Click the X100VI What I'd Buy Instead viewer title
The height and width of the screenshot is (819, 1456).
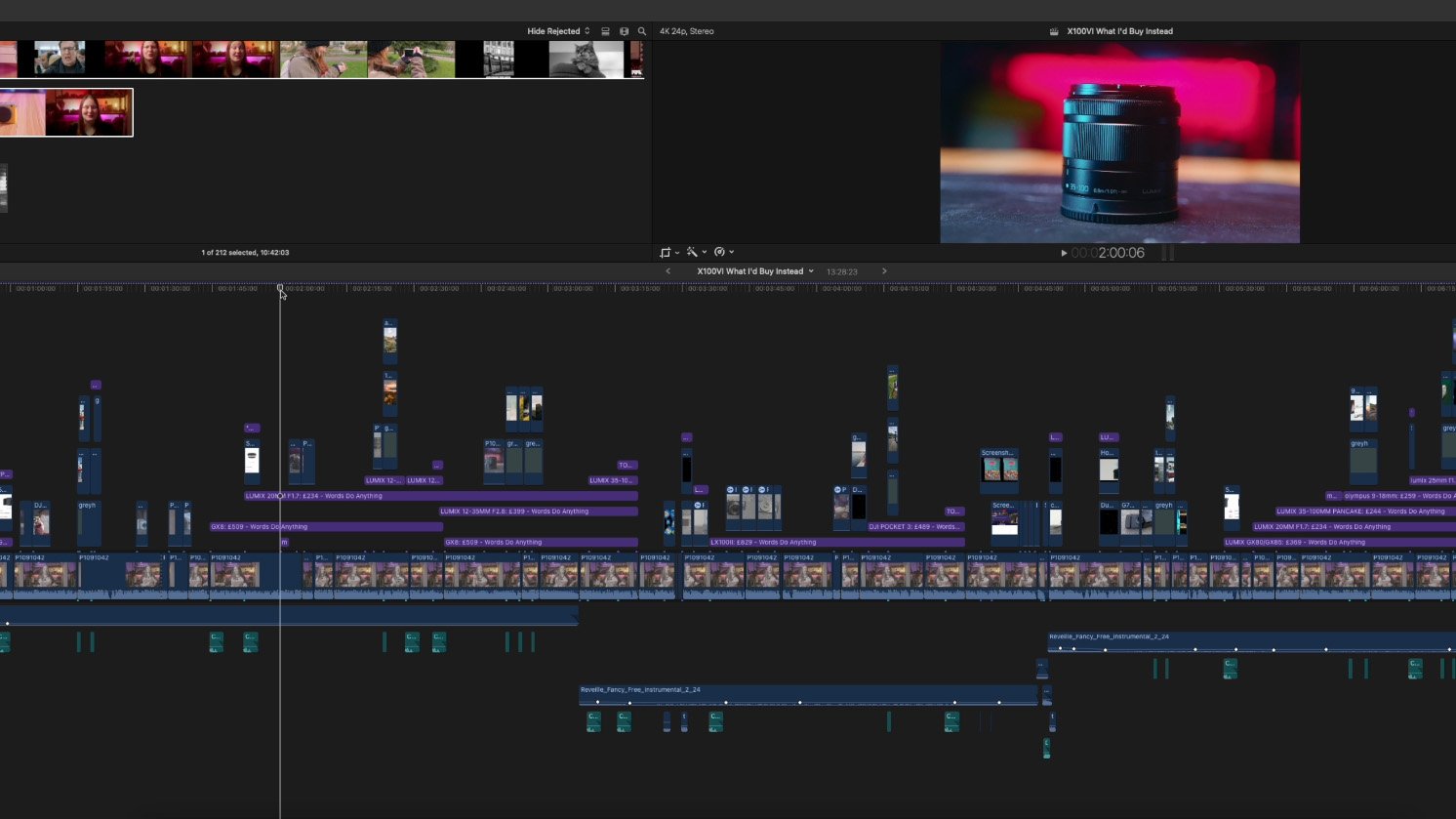(x=1119, y=31)
